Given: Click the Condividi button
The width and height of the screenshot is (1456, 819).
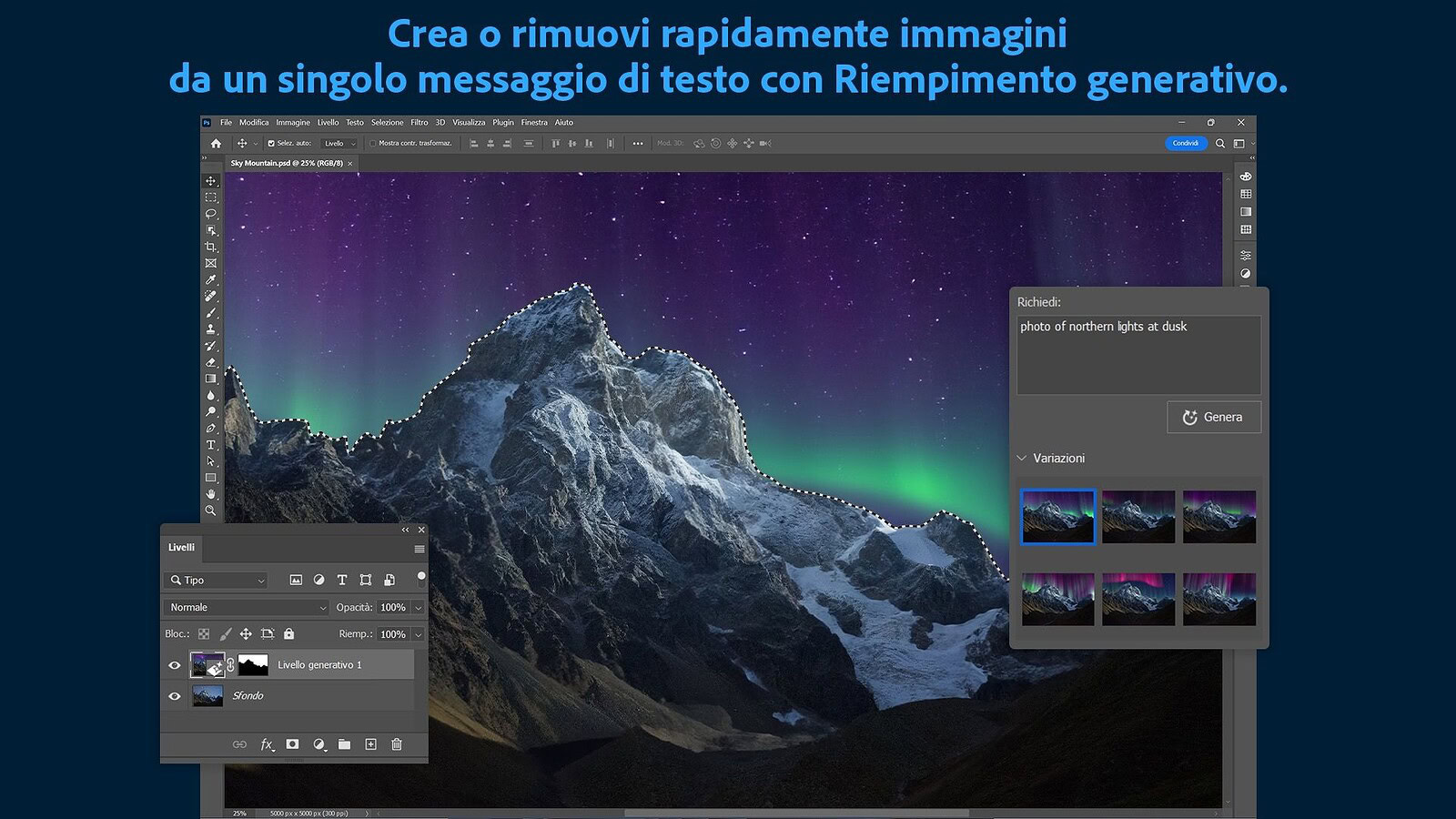Looking at the screenshot, I should pyautogui.click(x=1186, y=143).
